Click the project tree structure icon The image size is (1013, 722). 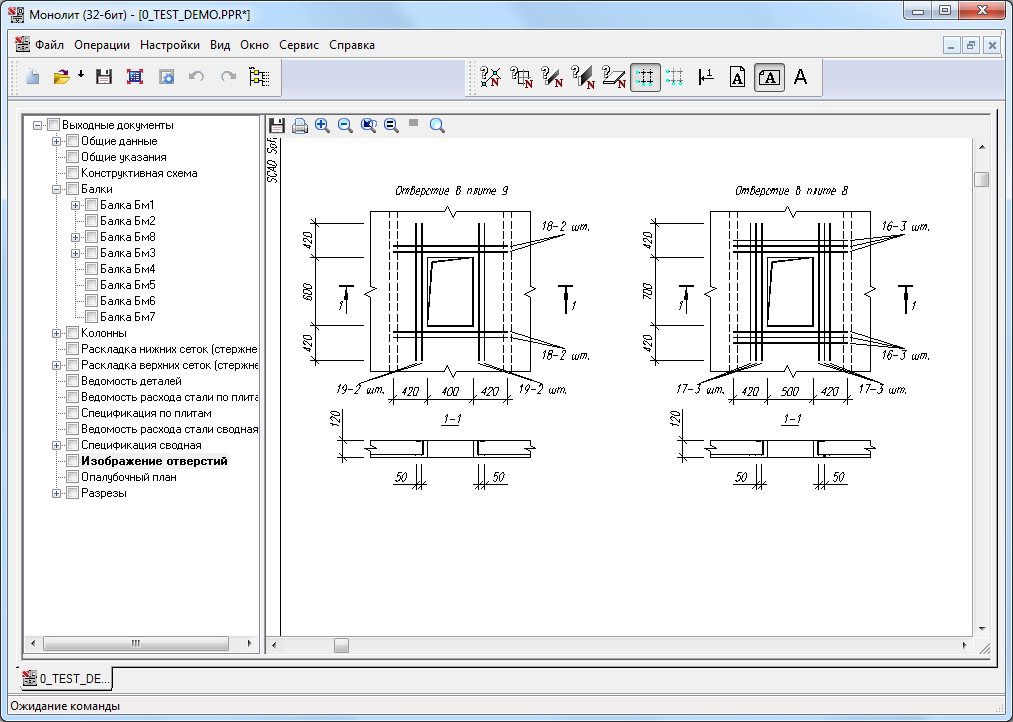pyautogui.click(x=259, y=77)
